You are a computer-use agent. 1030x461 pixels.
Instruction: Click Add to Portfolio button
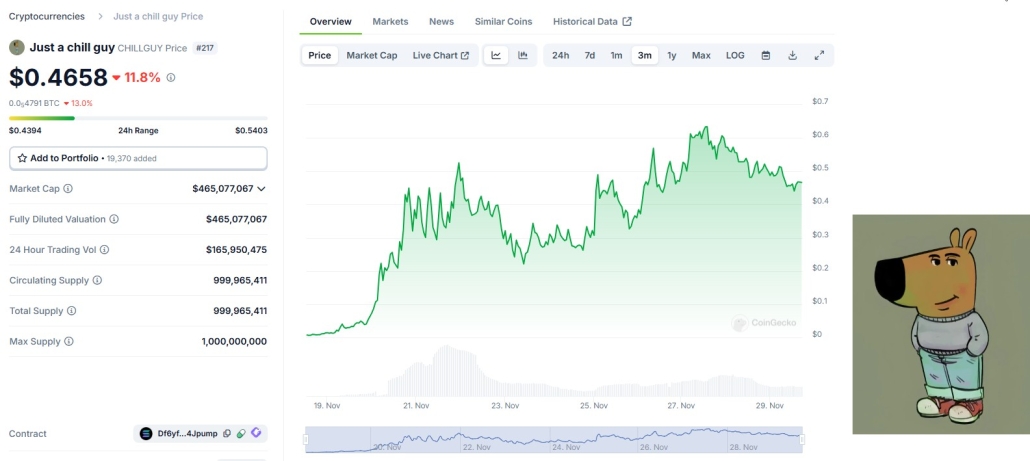pyautogui.click(x=138, y=158)
